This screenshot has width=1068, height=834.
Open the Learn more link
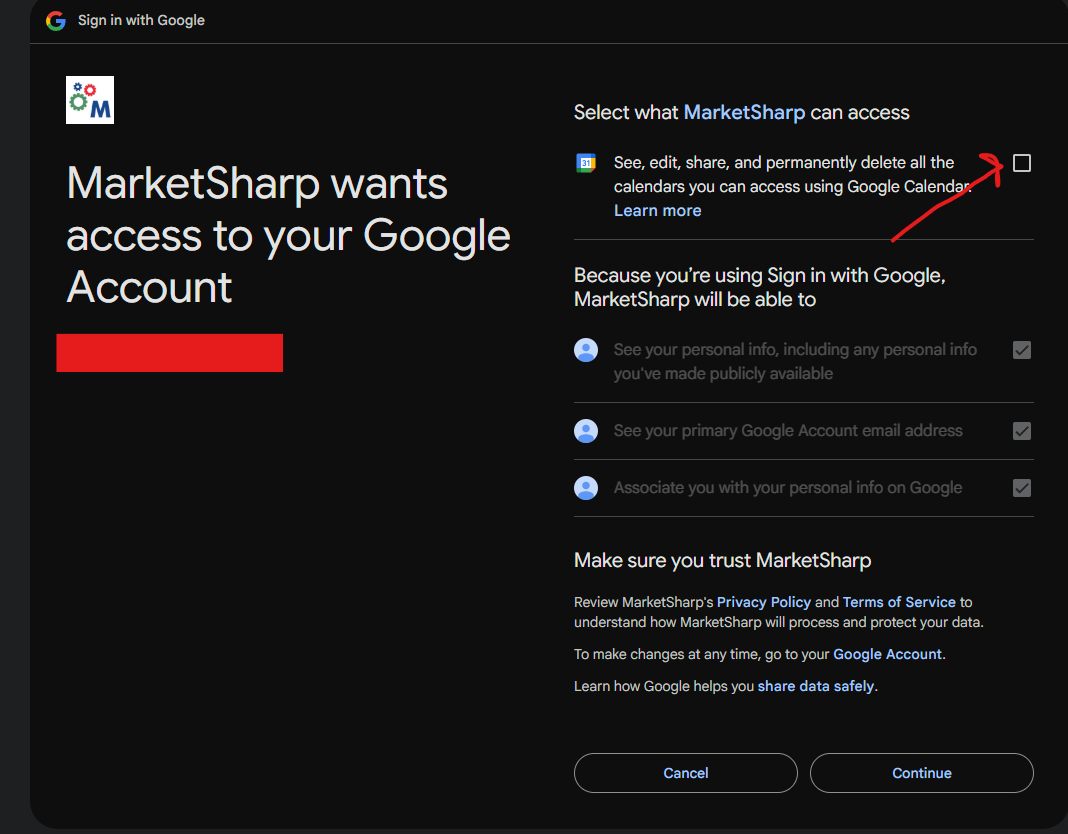(x=657, y=211)
